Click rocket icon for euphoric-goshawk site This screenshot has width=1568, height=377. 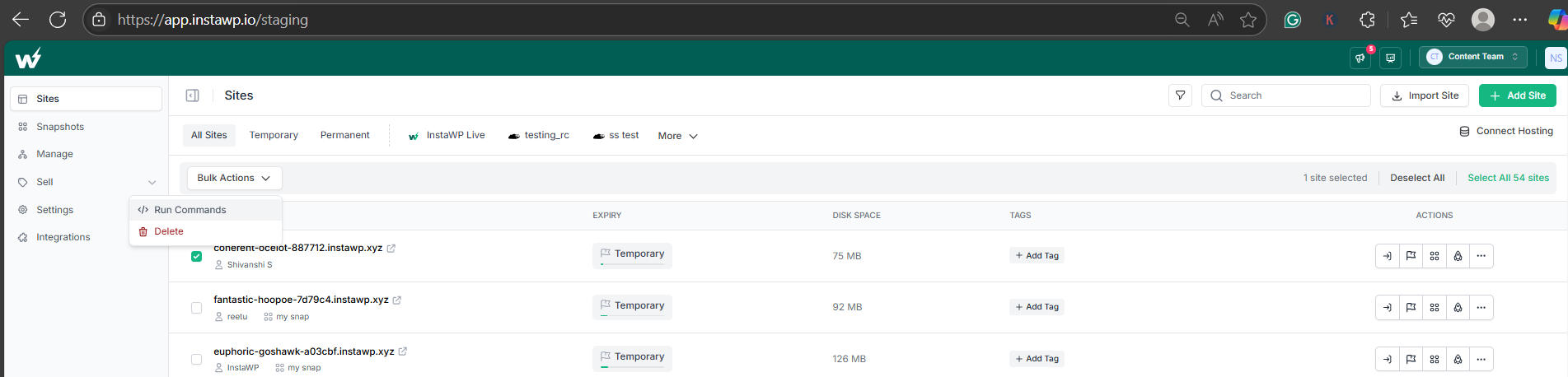click(1458, 359)
